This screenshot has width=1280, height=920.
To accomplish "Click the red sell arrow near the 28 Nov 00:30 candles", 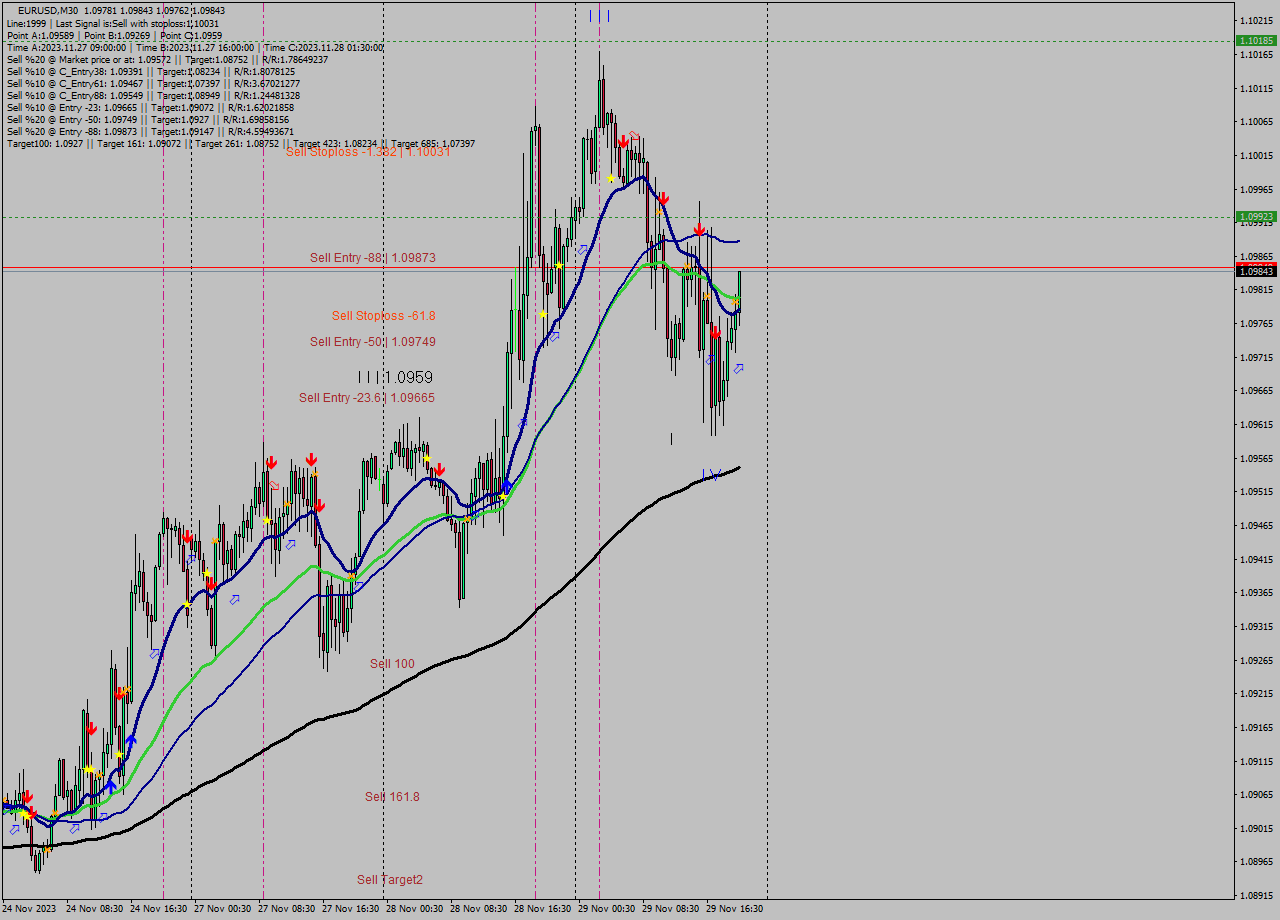I will pyautogui.click(x=439, y=468).
